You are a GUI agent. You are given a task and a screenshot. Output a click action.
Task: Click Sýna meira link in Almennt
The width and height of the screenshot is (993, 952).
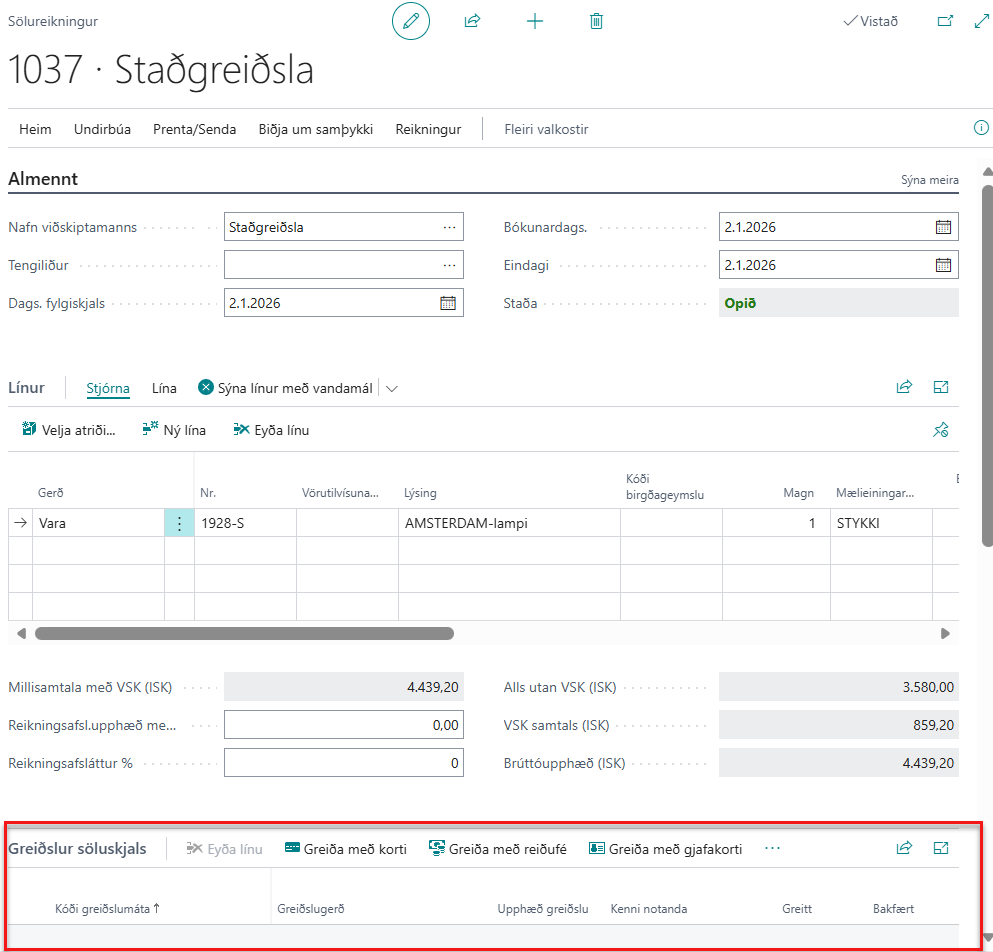(x=929, y=180)
